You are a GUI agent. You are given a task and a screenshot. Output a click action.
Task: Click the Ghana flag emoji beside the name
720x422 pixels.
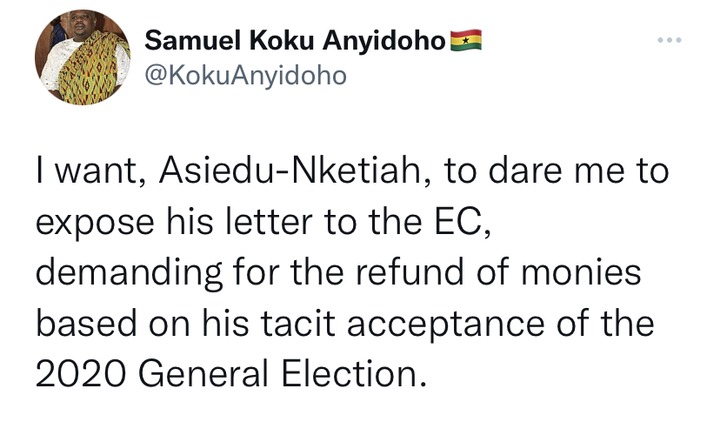(x=468, y=41)
